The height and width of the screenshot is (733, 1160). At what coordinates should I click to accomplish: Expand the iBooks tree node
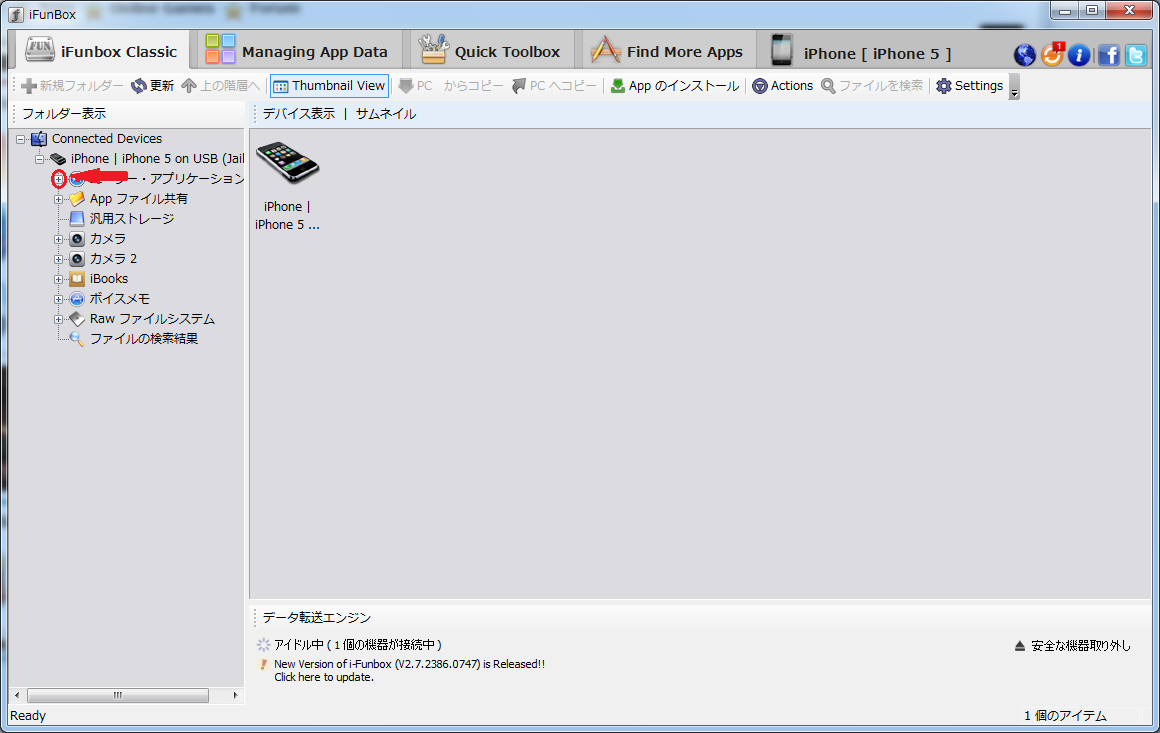tap(58, 279)
